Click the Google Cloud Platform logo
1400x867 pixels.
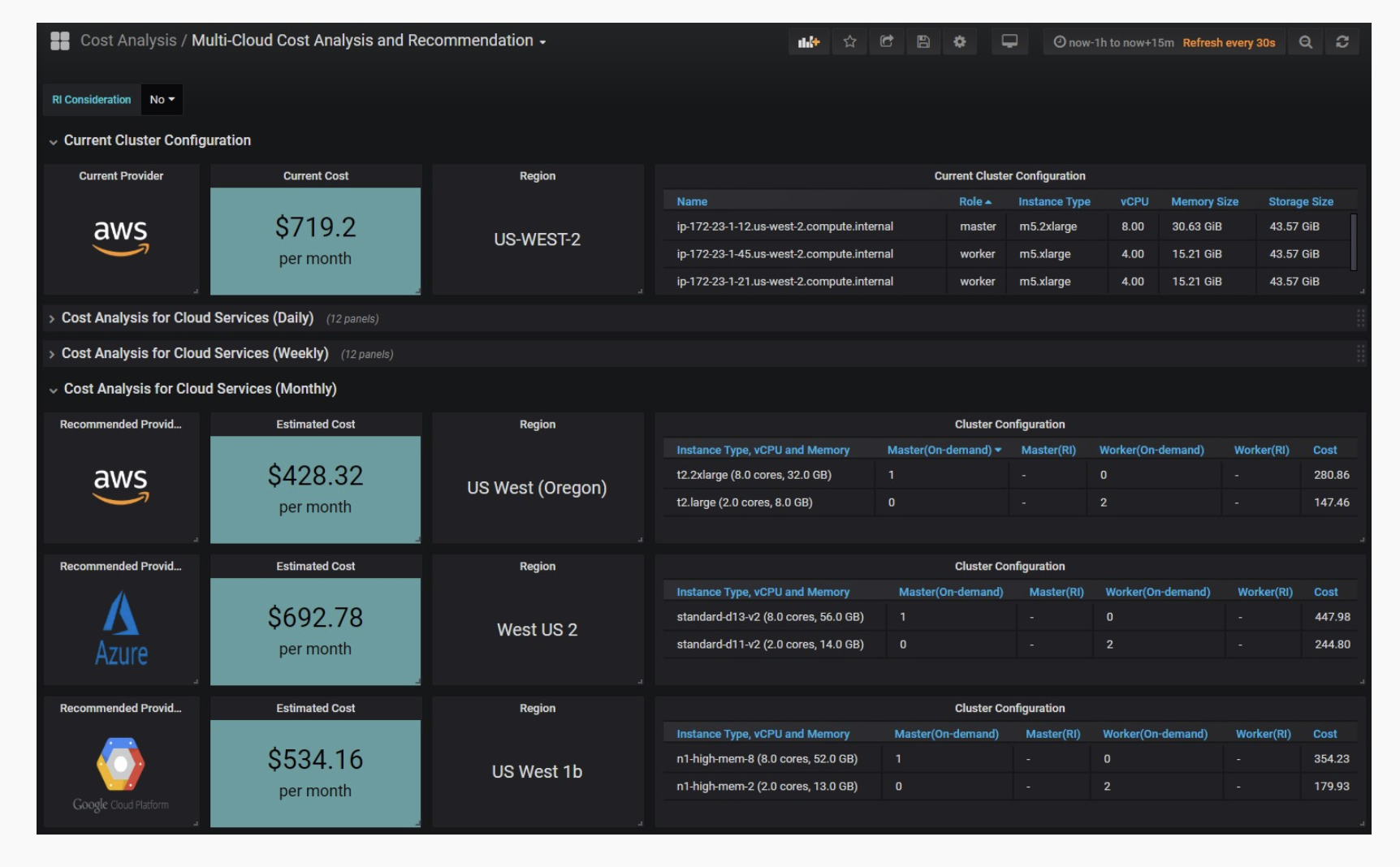(x=120, y=774)
